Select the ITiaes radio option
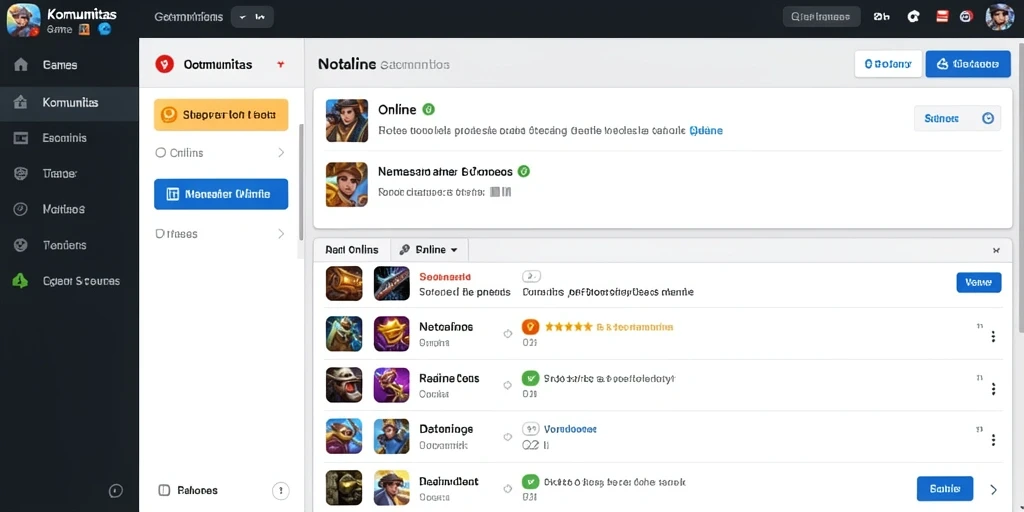Image resolution: width=1024 pixels, height=512 pixels. click(159, 233)
